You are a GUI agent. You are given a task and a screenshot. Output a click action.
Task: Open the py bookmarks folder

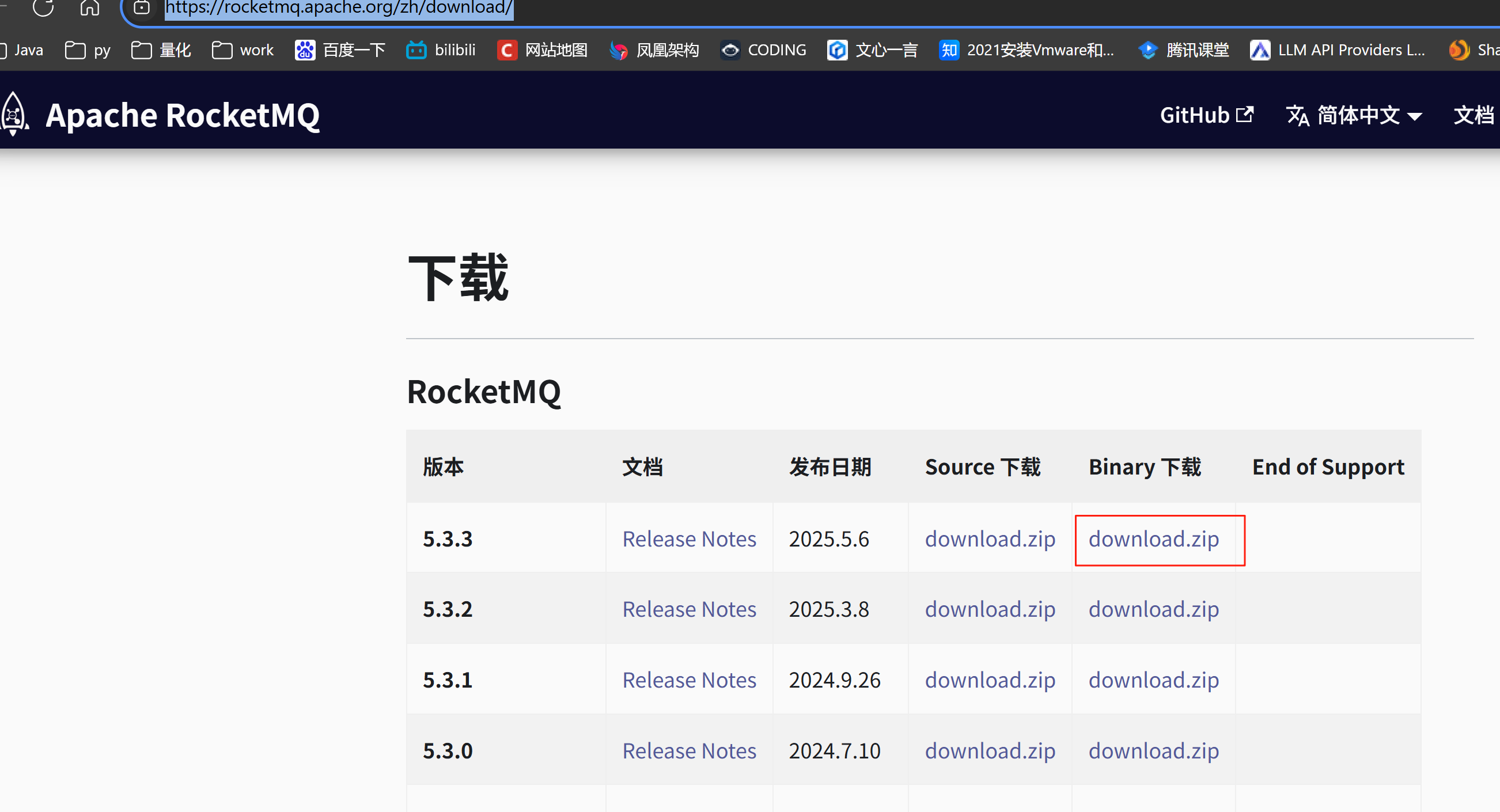[x=88, y=50]
